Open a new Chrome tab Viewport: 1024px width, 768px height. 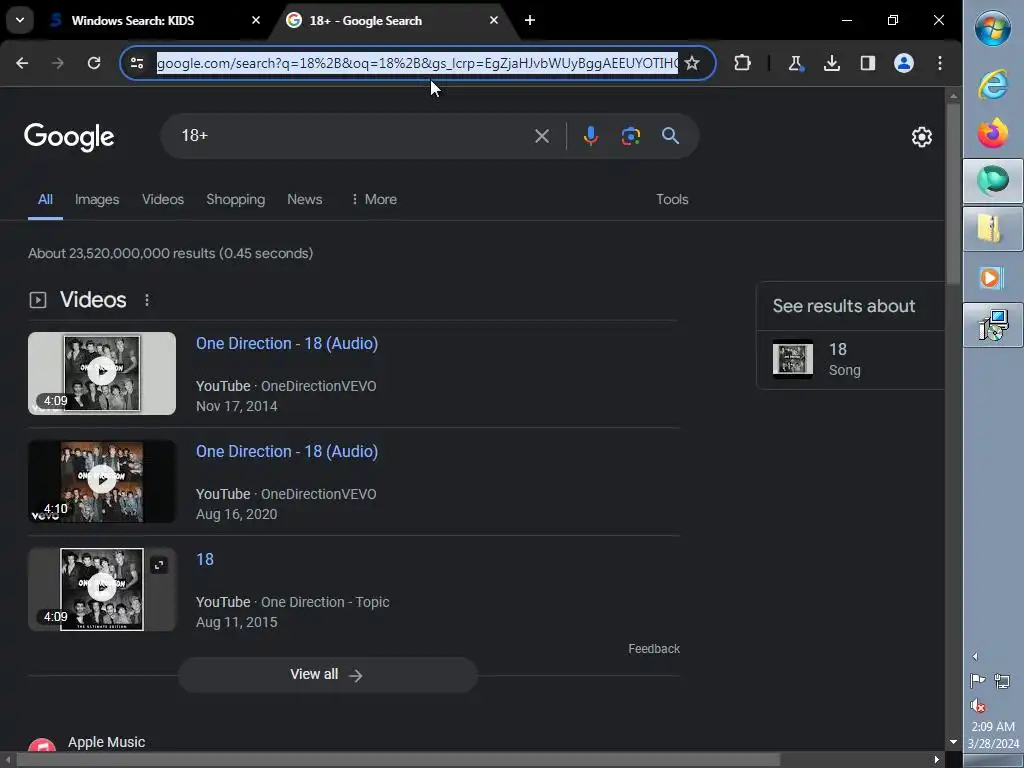pyautogui.click(x=530, y=20)
